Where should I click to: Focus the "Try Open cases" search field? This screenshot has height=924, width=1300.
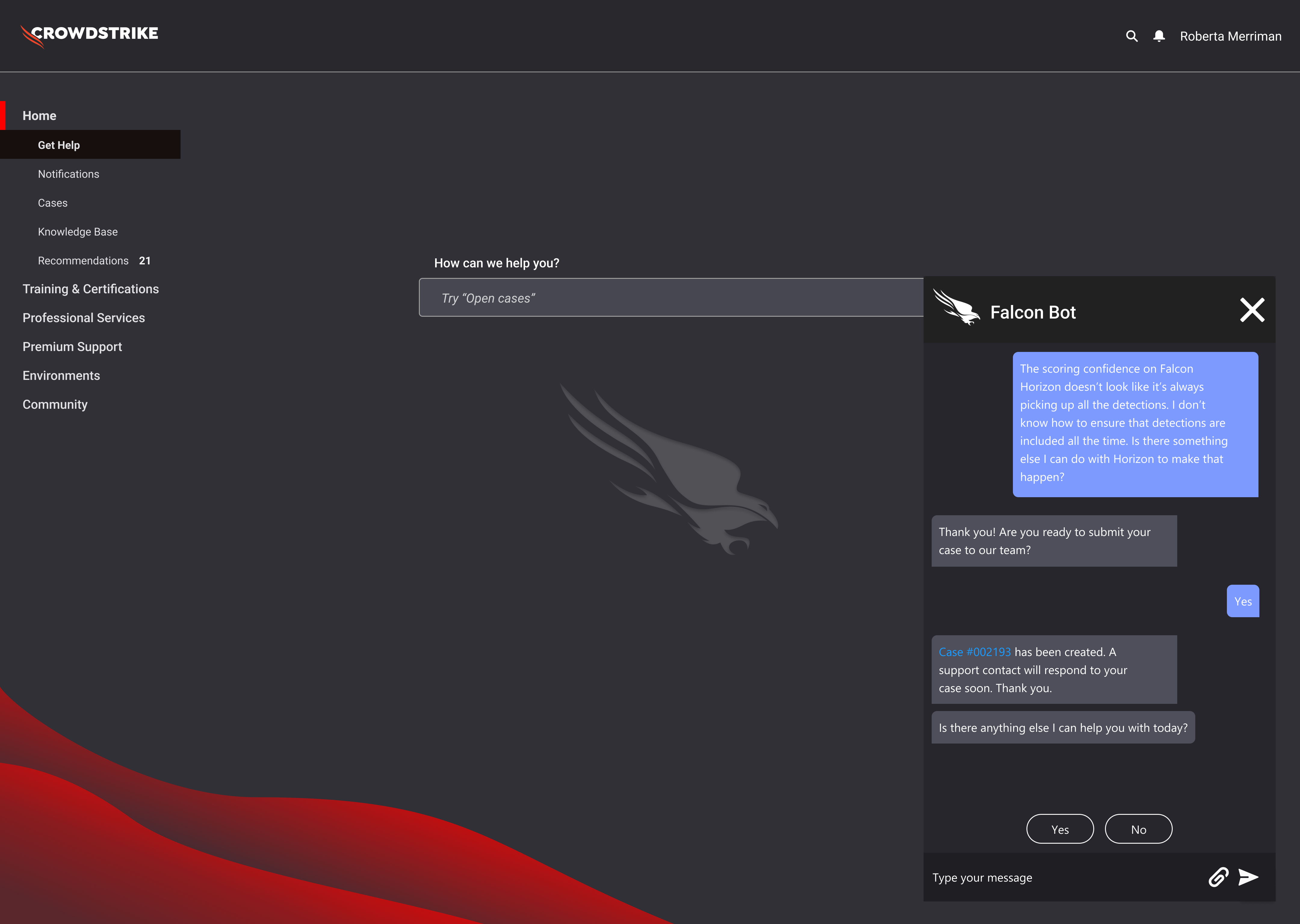pos(671,297)
